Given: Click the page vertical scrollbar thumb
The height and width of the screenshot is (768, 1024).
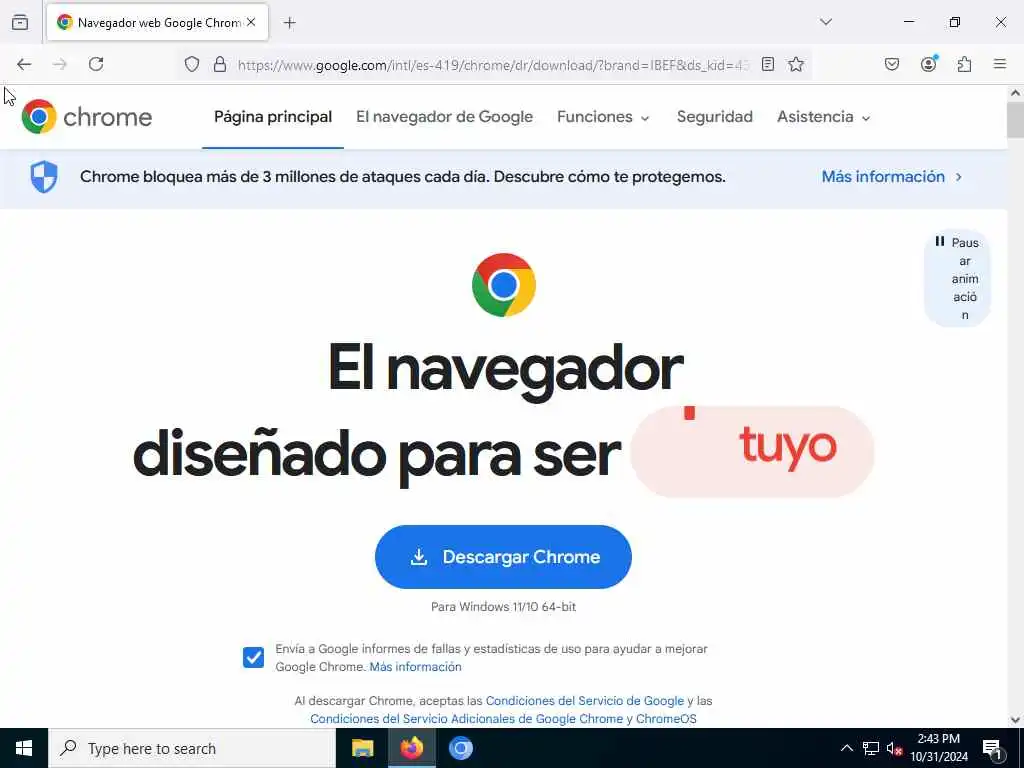Looking at the screenshot, I should [x=1016, y=120].
